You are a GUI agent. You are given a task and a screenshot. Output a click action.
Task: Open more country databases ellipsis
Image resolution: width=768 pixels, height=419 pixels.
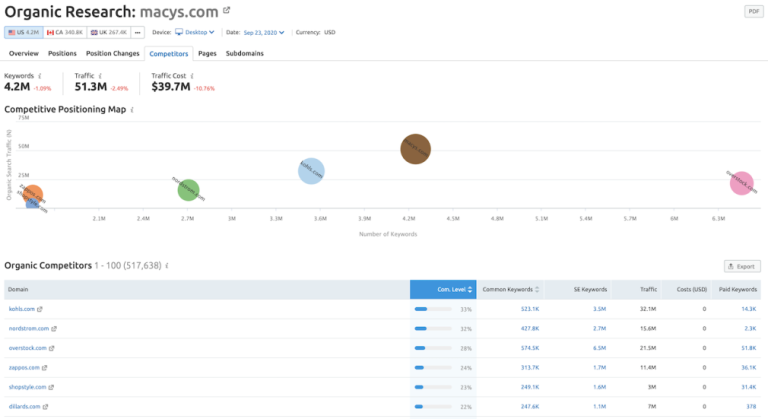pos(138,32)
